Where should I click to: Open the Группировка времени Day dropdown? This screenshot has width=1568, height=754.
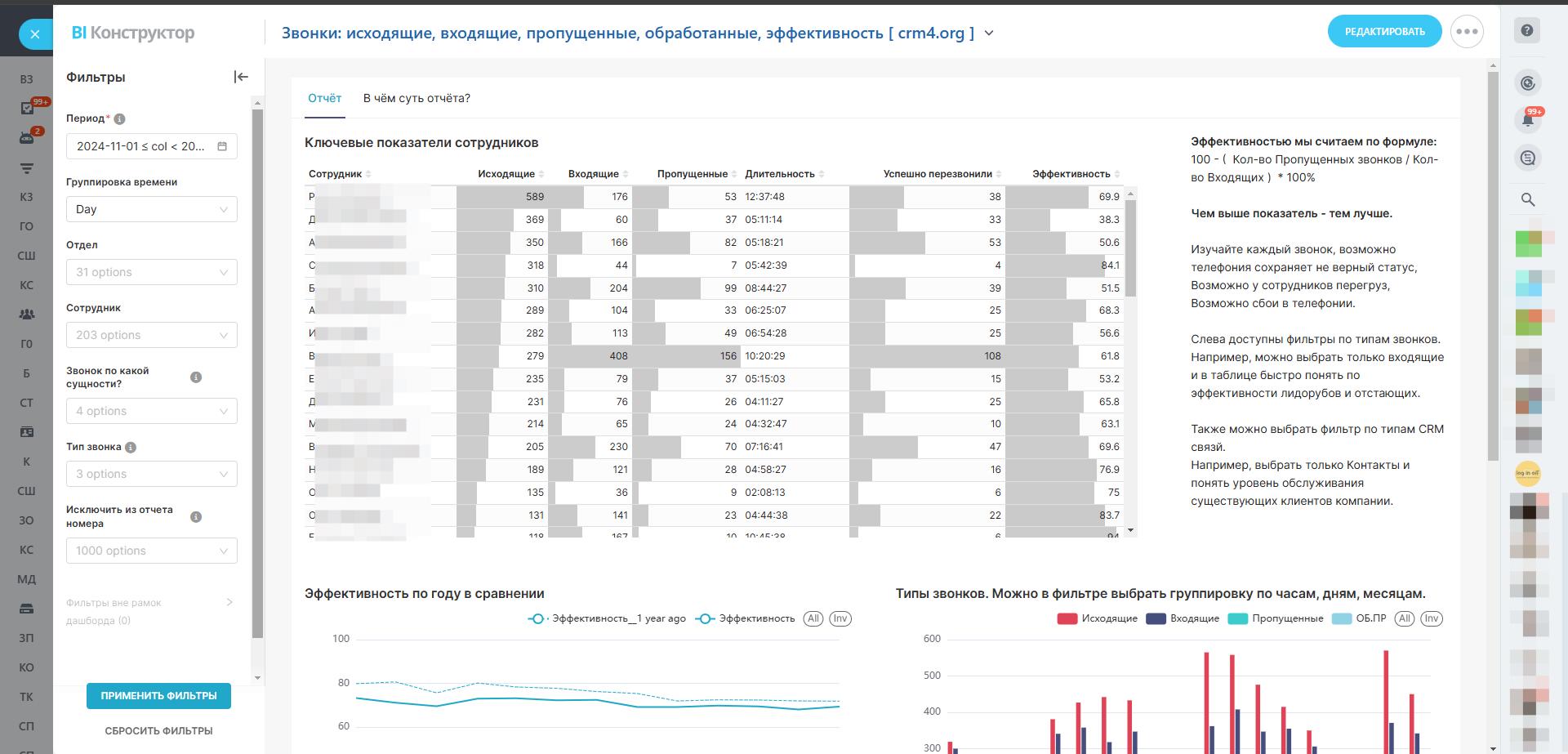151,209
